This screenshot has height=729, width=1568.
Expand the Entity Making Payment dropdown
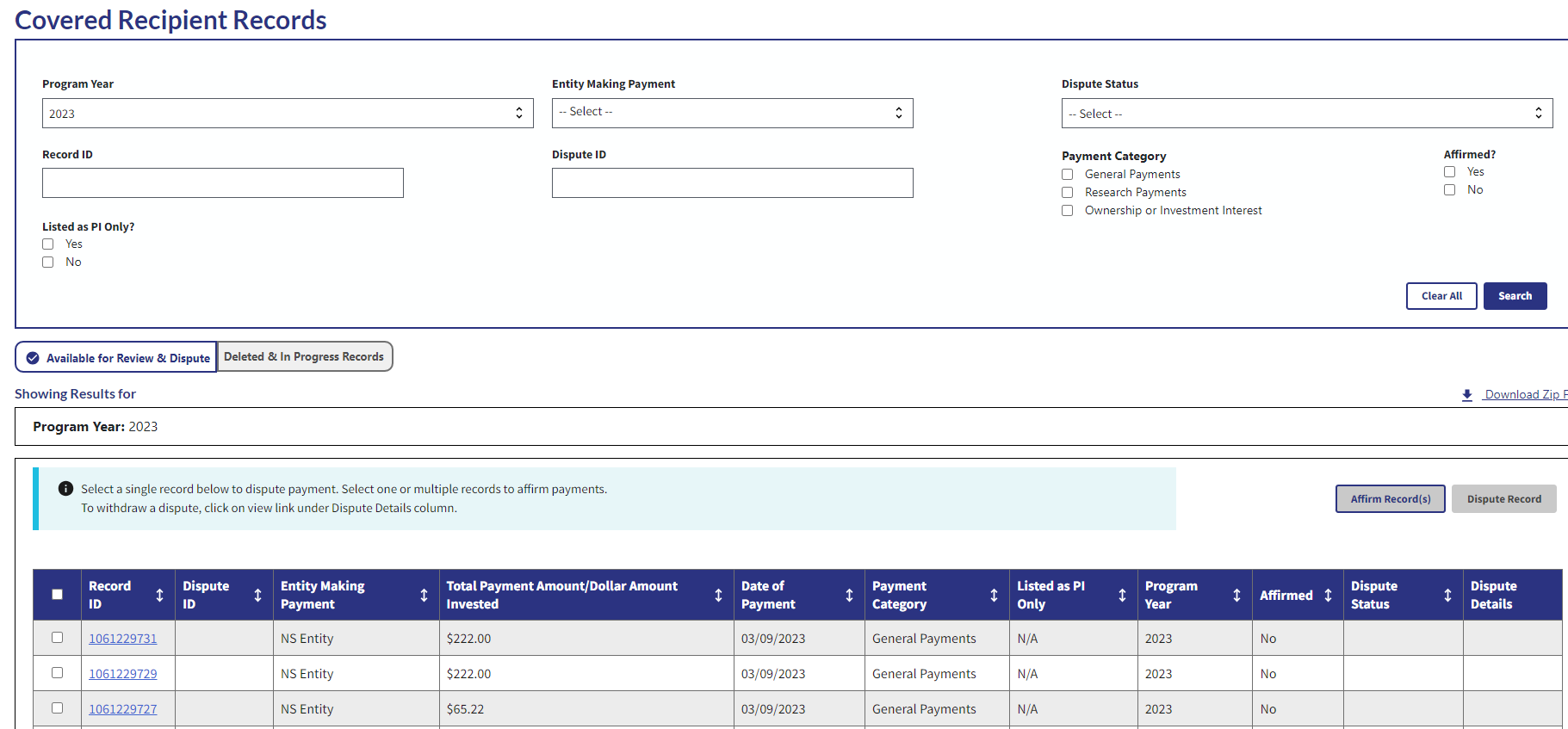(732, 113)
